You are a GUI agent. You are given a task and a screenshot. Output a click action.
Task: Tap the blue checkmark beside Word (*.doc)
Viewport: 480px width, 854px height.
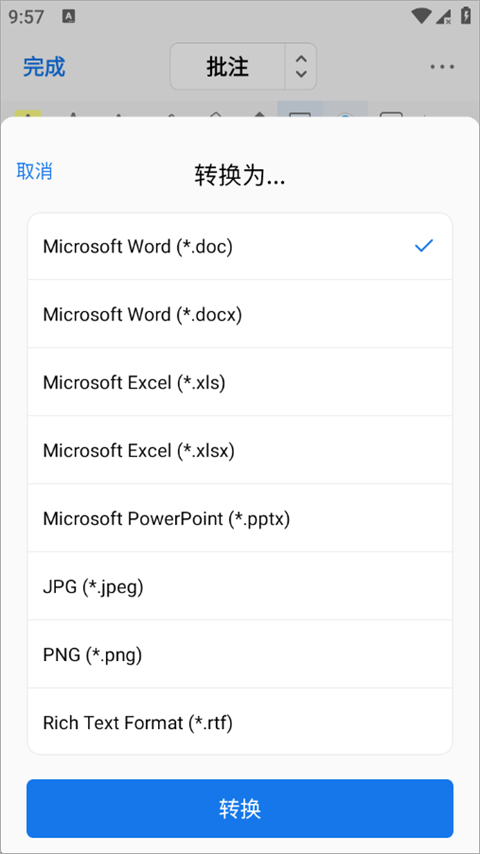coord(423,246)
